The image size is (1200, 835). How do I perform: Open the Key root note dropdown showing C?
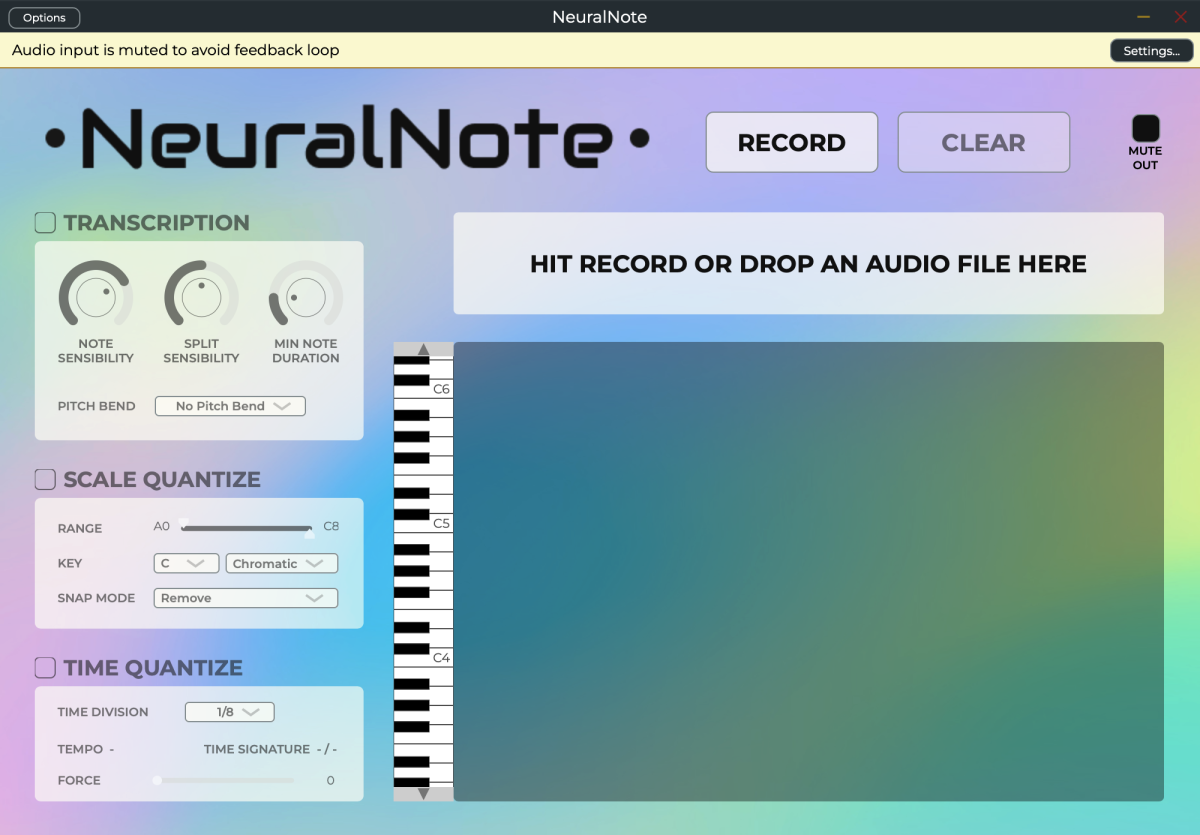[186, 563]
